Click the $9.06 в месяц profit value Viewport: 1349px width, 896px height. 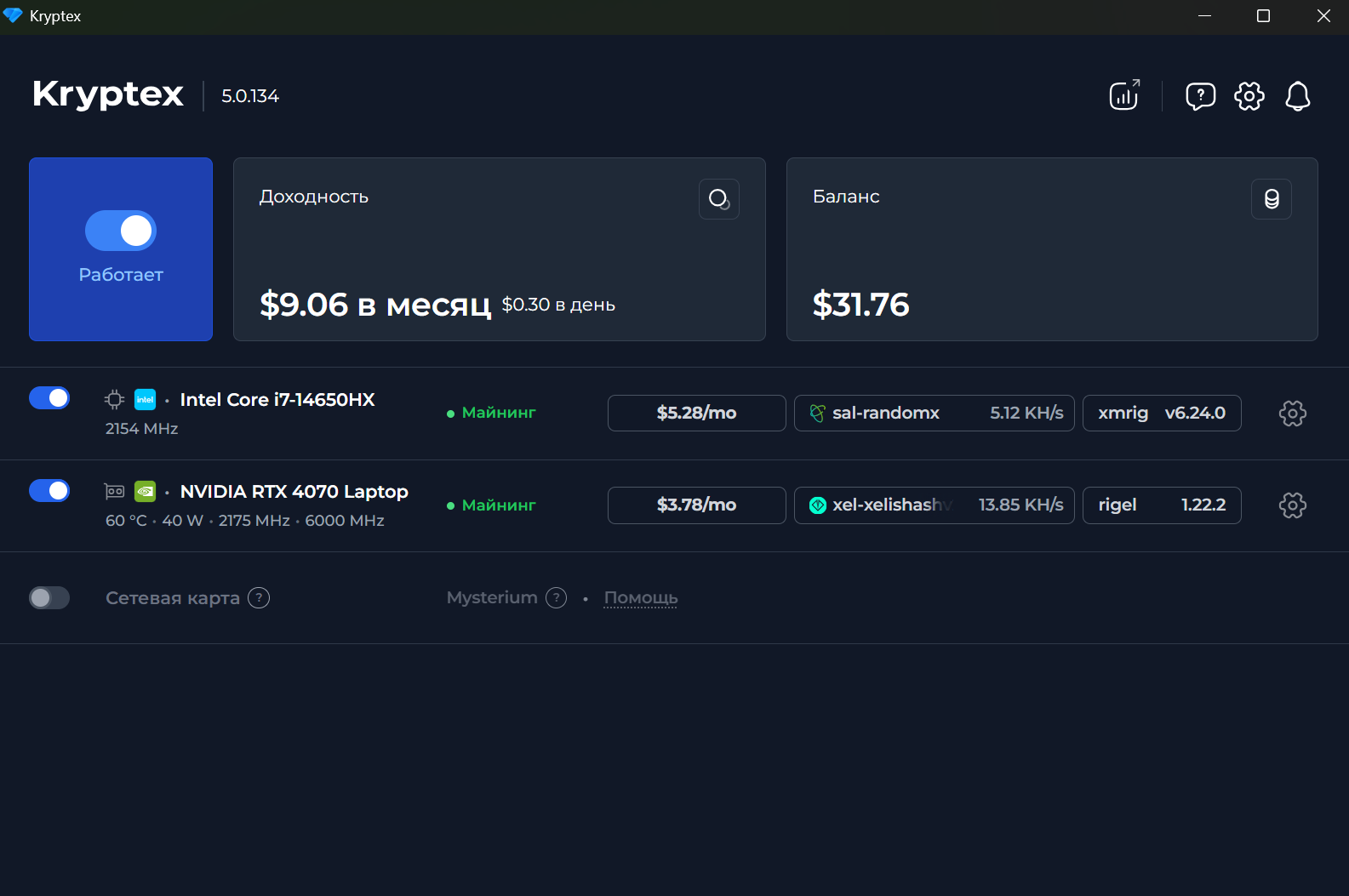pos(375,305)
